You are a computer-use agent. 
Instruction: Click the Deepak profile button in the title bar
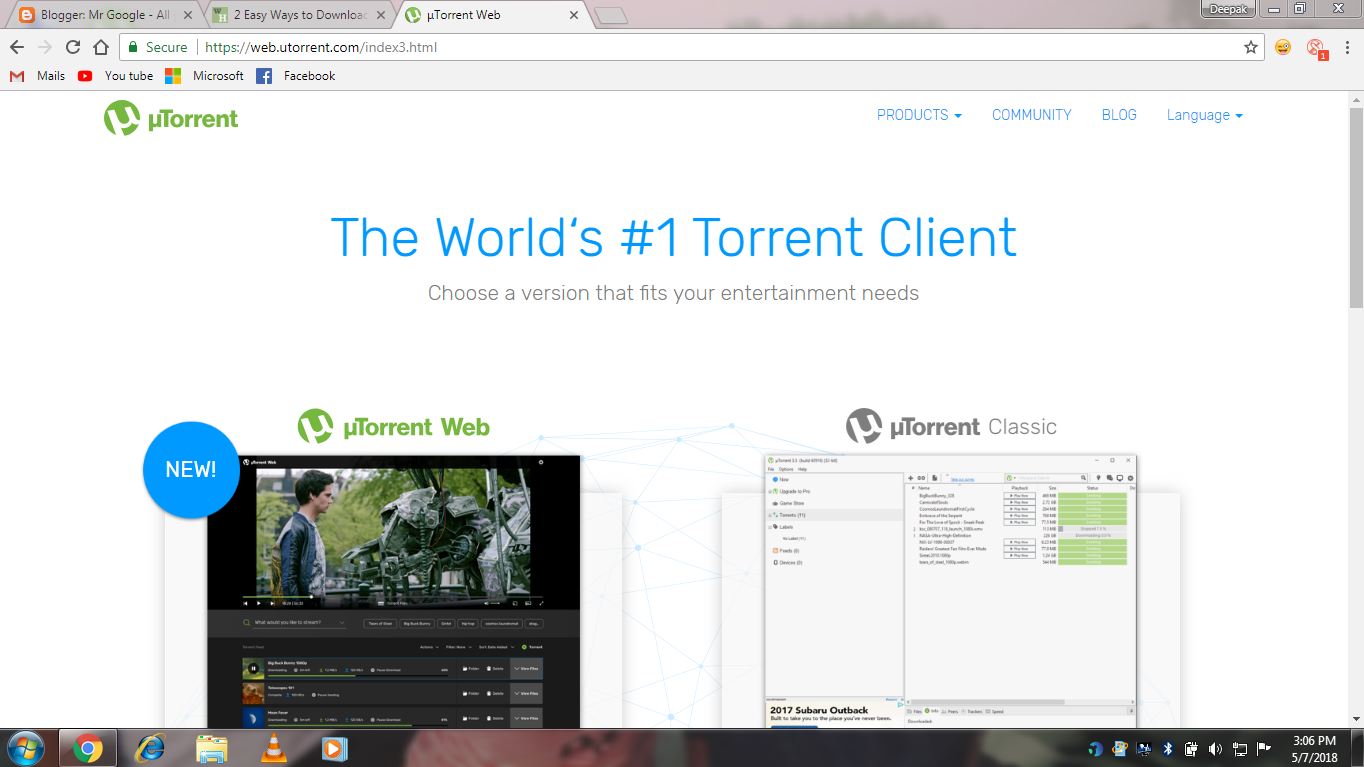tap(1229, 9)
